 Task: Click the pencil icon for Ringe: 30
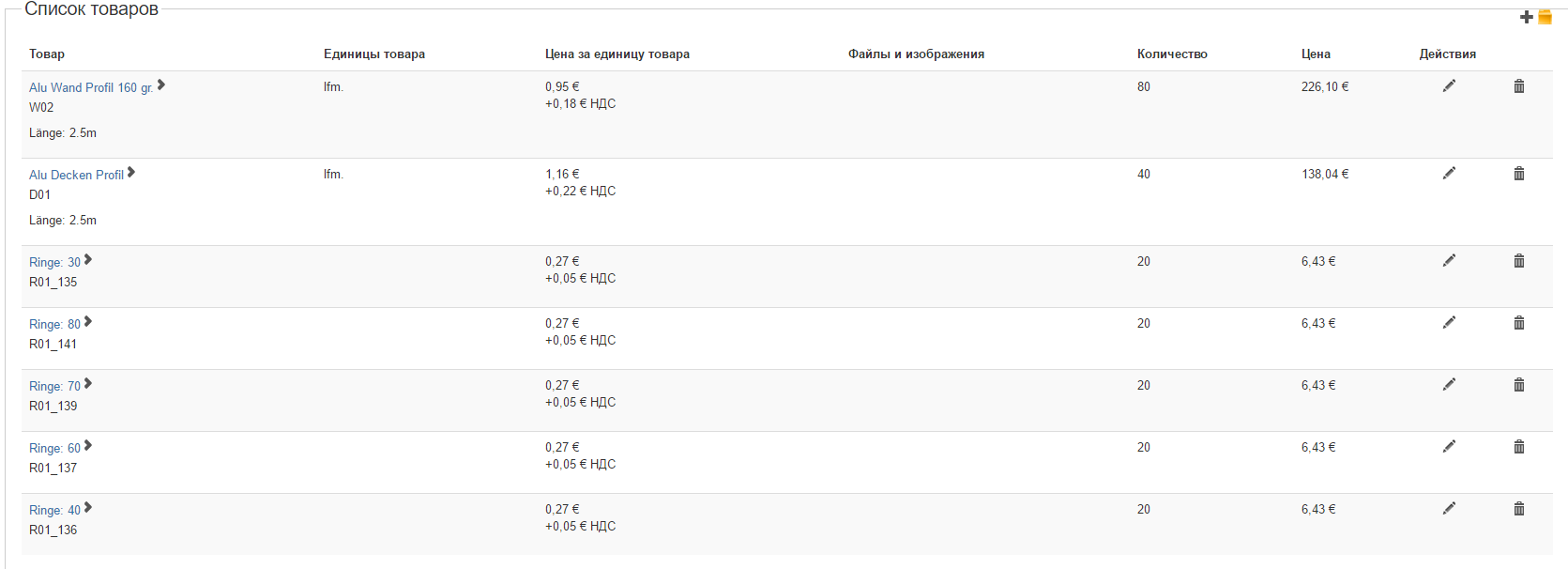coord(1449,261)
